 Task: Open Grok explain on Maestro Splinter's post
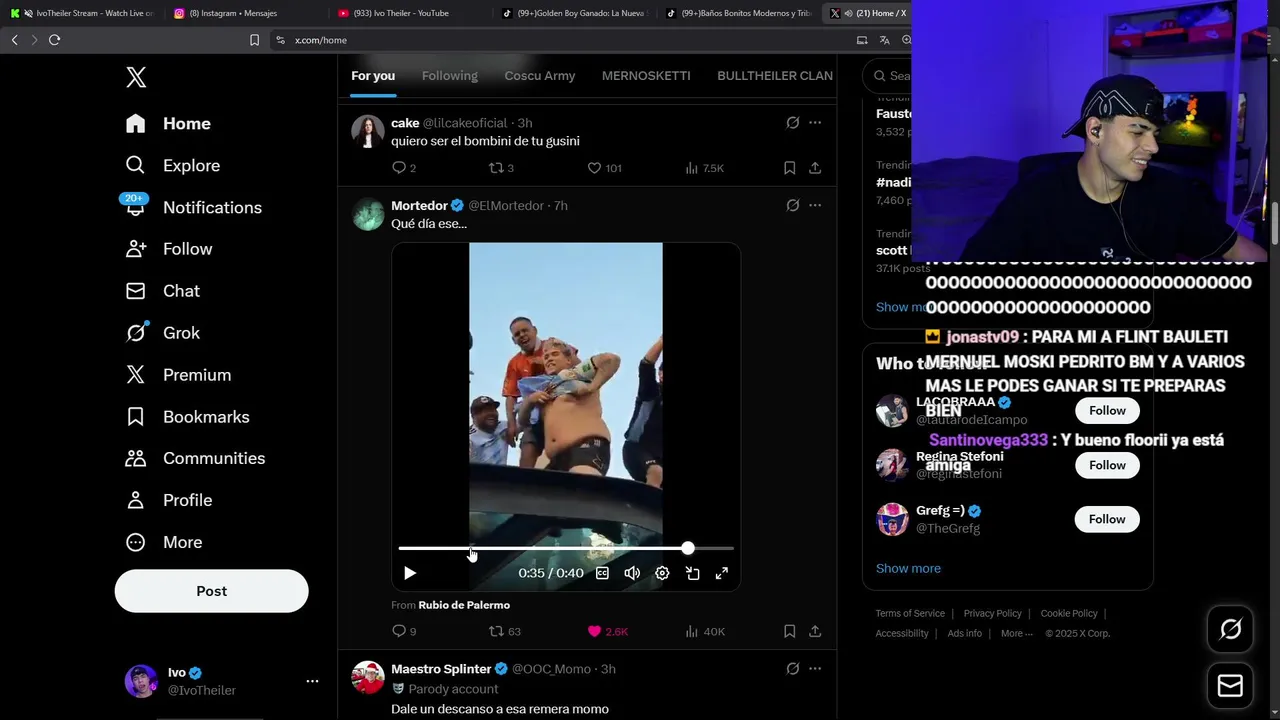[x=792, y=668]
